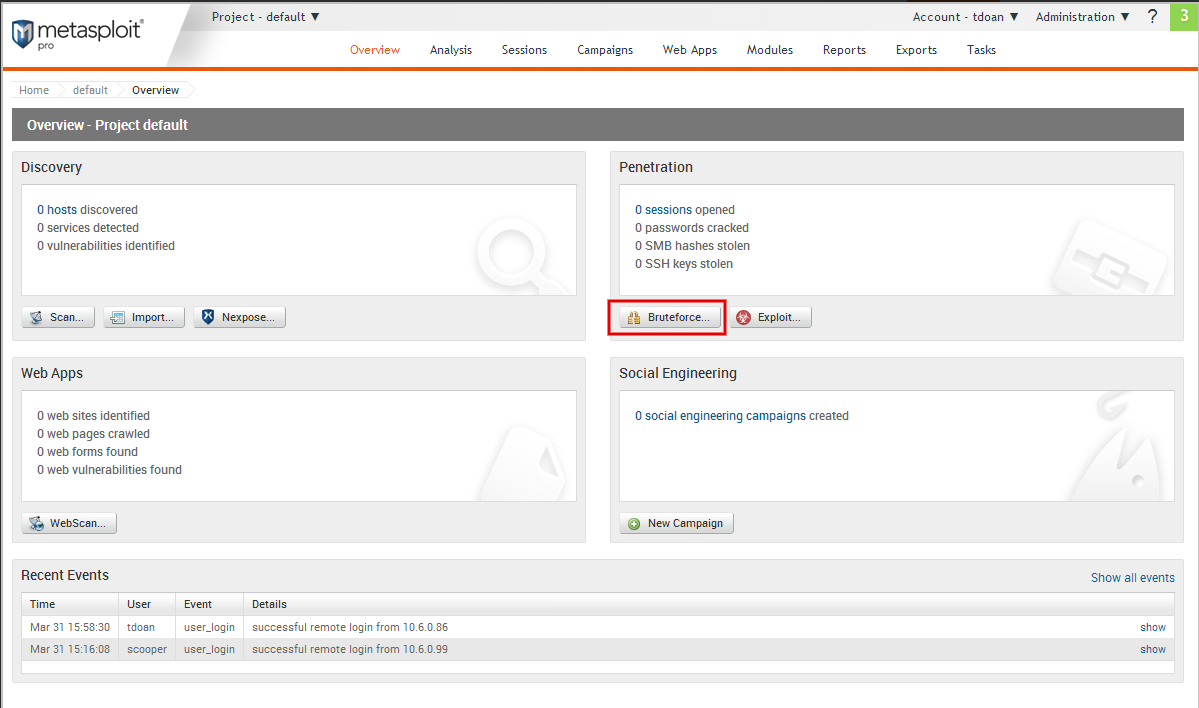The height and width of the screenshot is (708, 1199).
Task: Switch to the Analysis tab
Action: pos(450,50)
